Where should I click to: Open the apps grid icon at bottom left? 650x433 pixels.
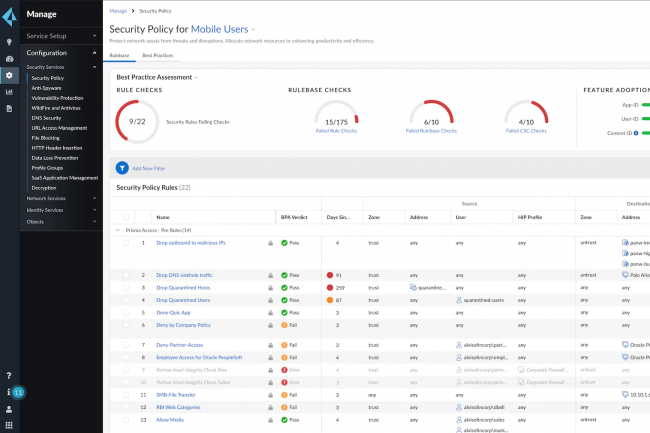coord(9,424)
